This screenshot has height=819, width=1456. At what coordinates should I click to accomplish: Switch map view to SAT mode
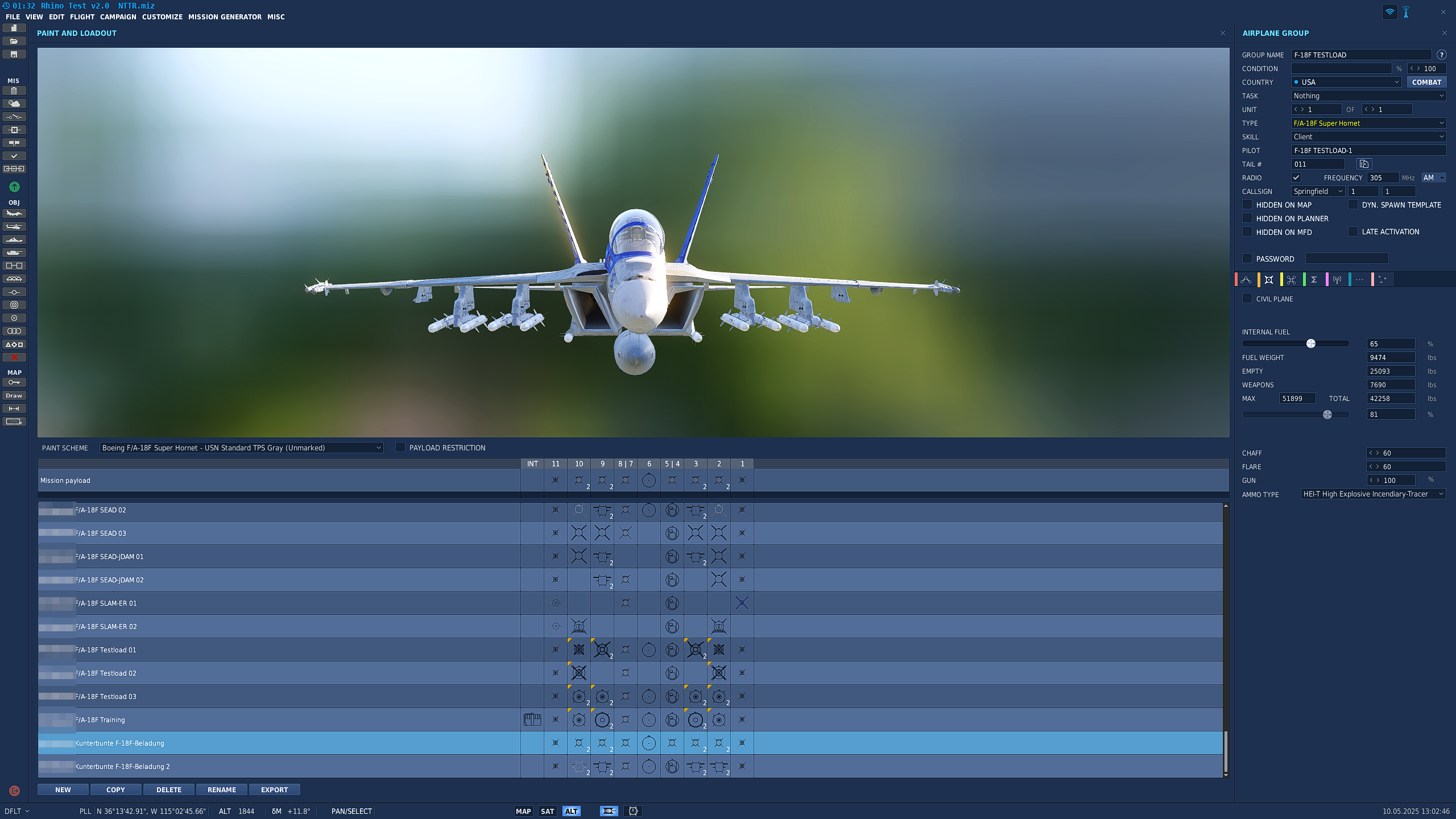(x=547, y=811)
